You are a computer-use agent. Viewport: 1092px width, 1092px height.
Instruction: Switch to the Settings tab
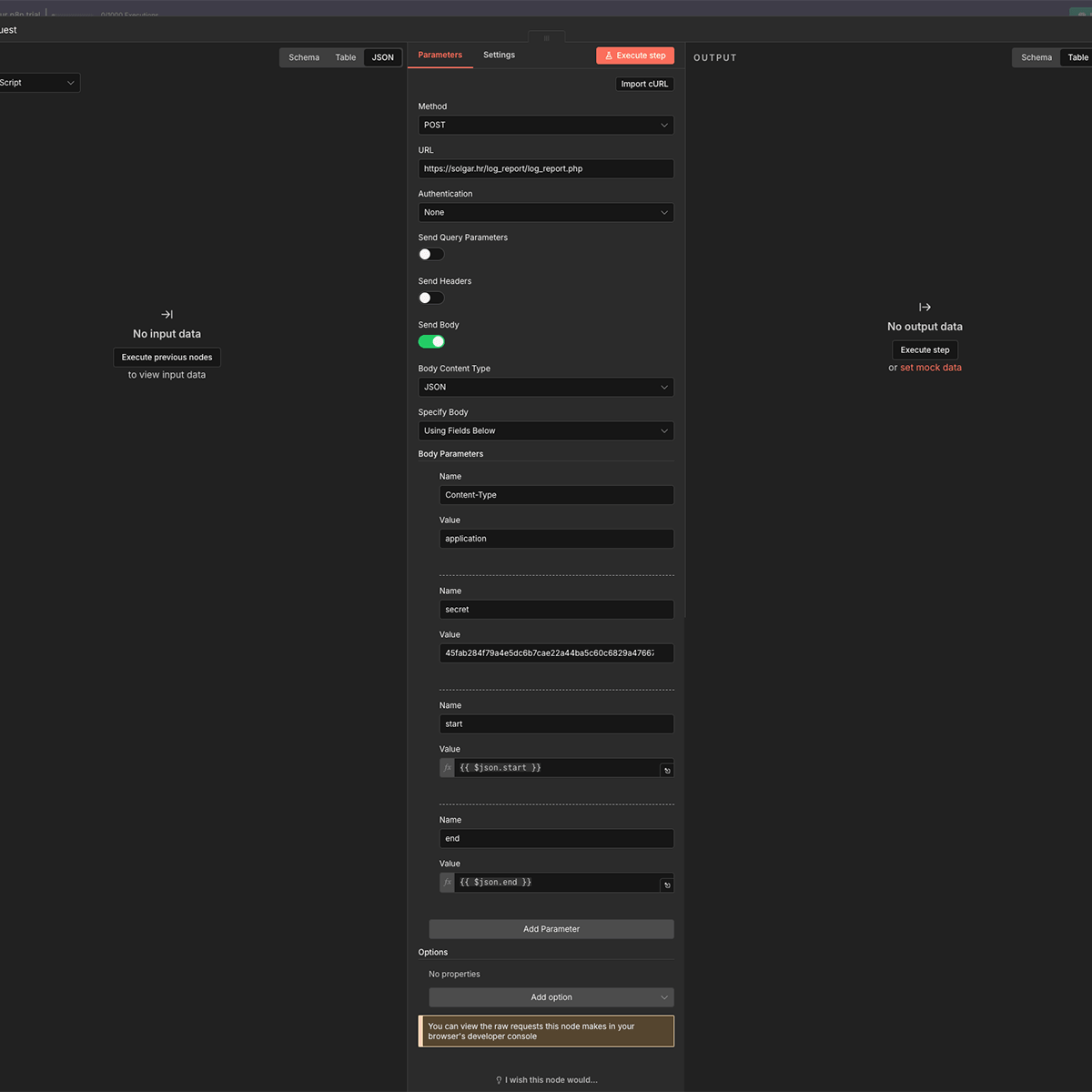(499, 56)
